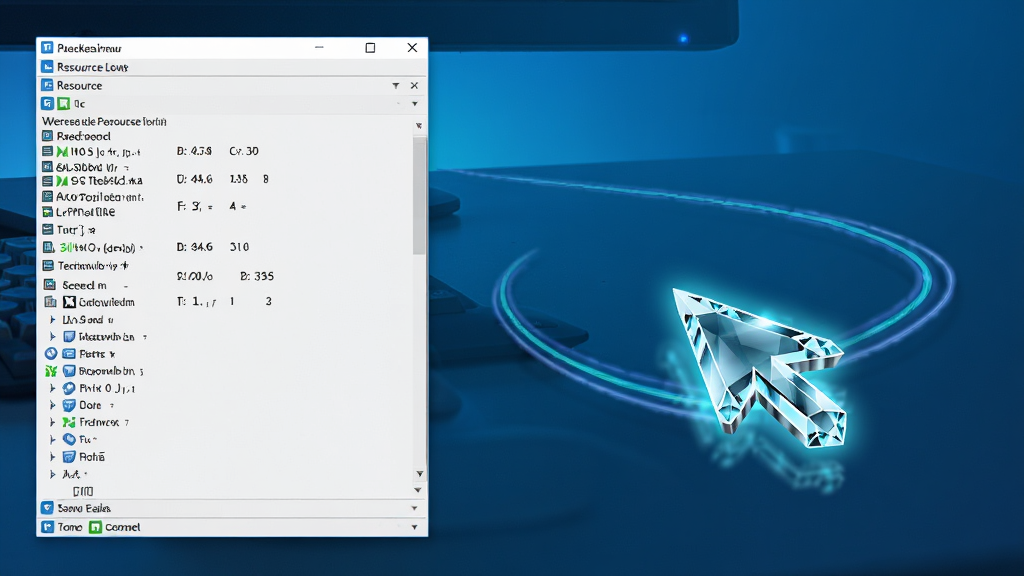Image resolution: width=1024 pixels, height=576 pixels.
Task: Click the blue icon left of Qc
Action: click(47, 103)
